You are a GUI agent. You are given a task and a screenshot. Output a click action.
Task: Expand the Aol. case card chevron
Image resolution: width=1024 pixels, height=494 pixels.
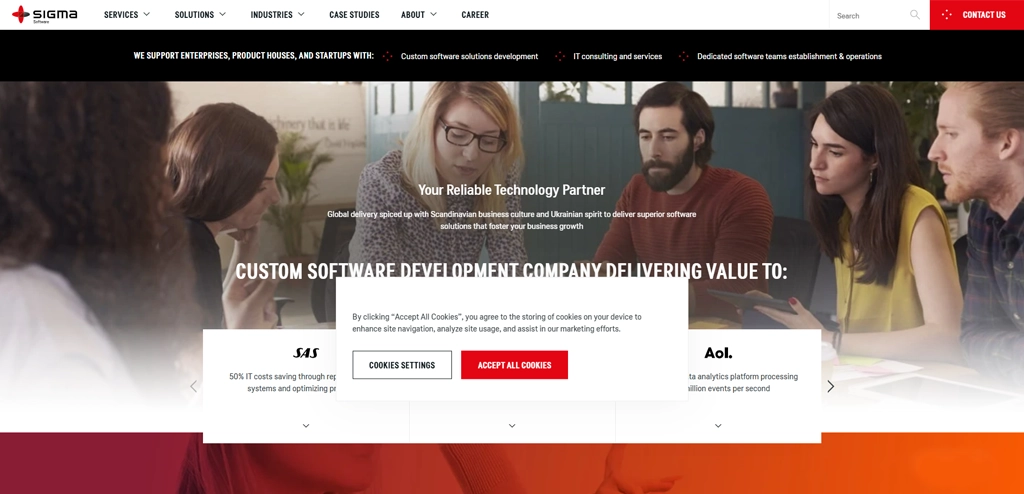pyautogui.click(x=718, y=425)
